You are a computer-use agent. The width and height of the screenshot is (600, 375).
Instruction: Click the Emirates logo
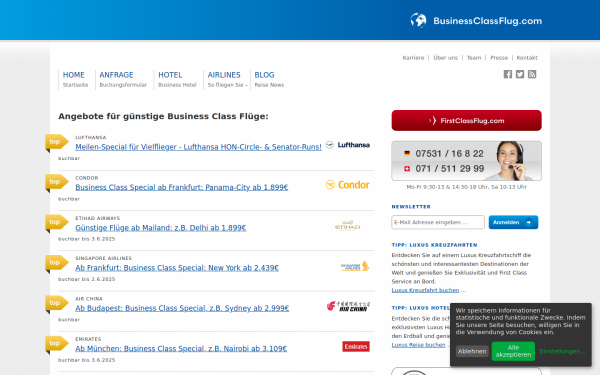(x=356, y=347)
